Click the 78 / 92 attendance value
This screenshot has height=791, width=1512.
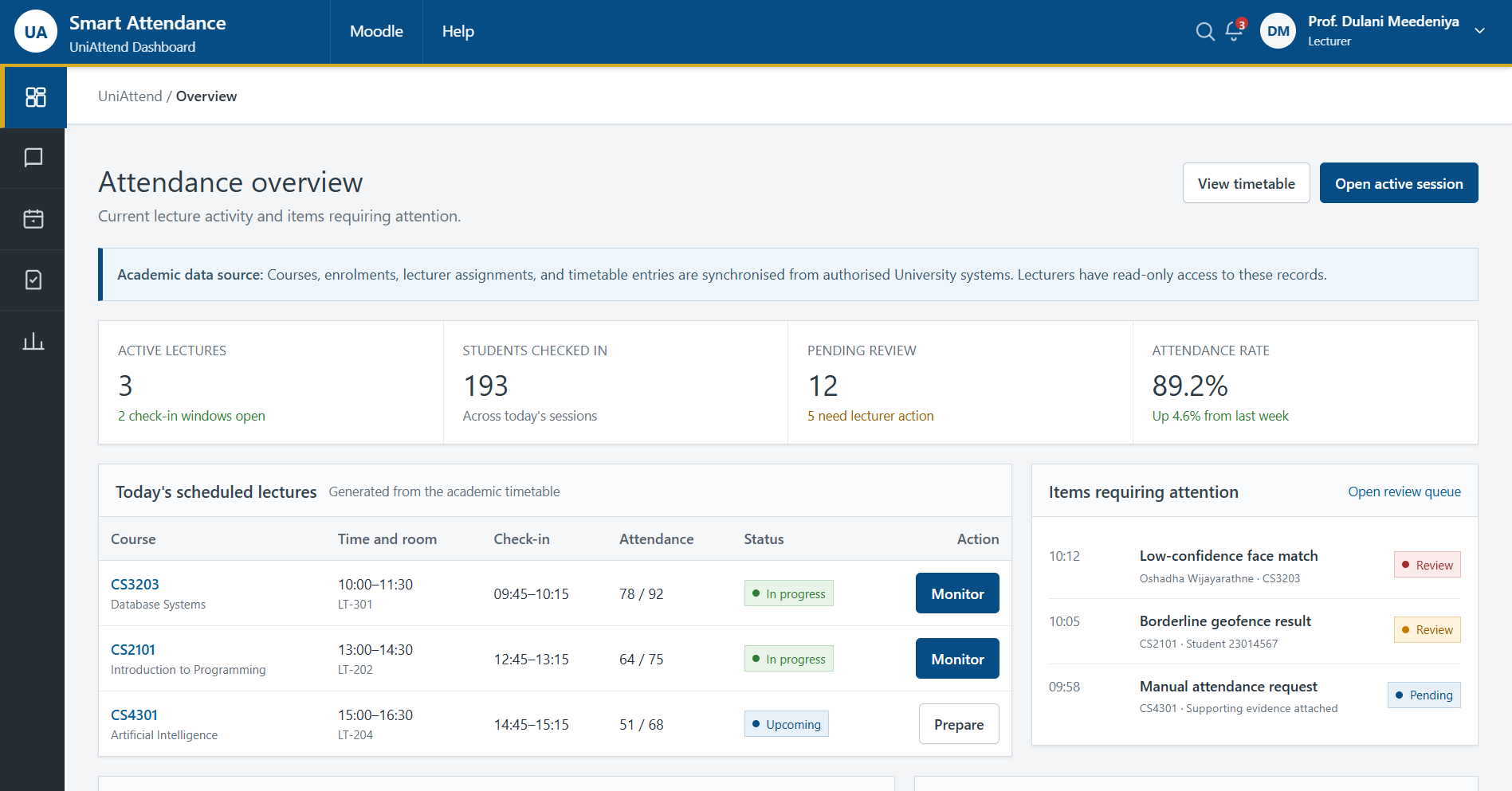641,593
